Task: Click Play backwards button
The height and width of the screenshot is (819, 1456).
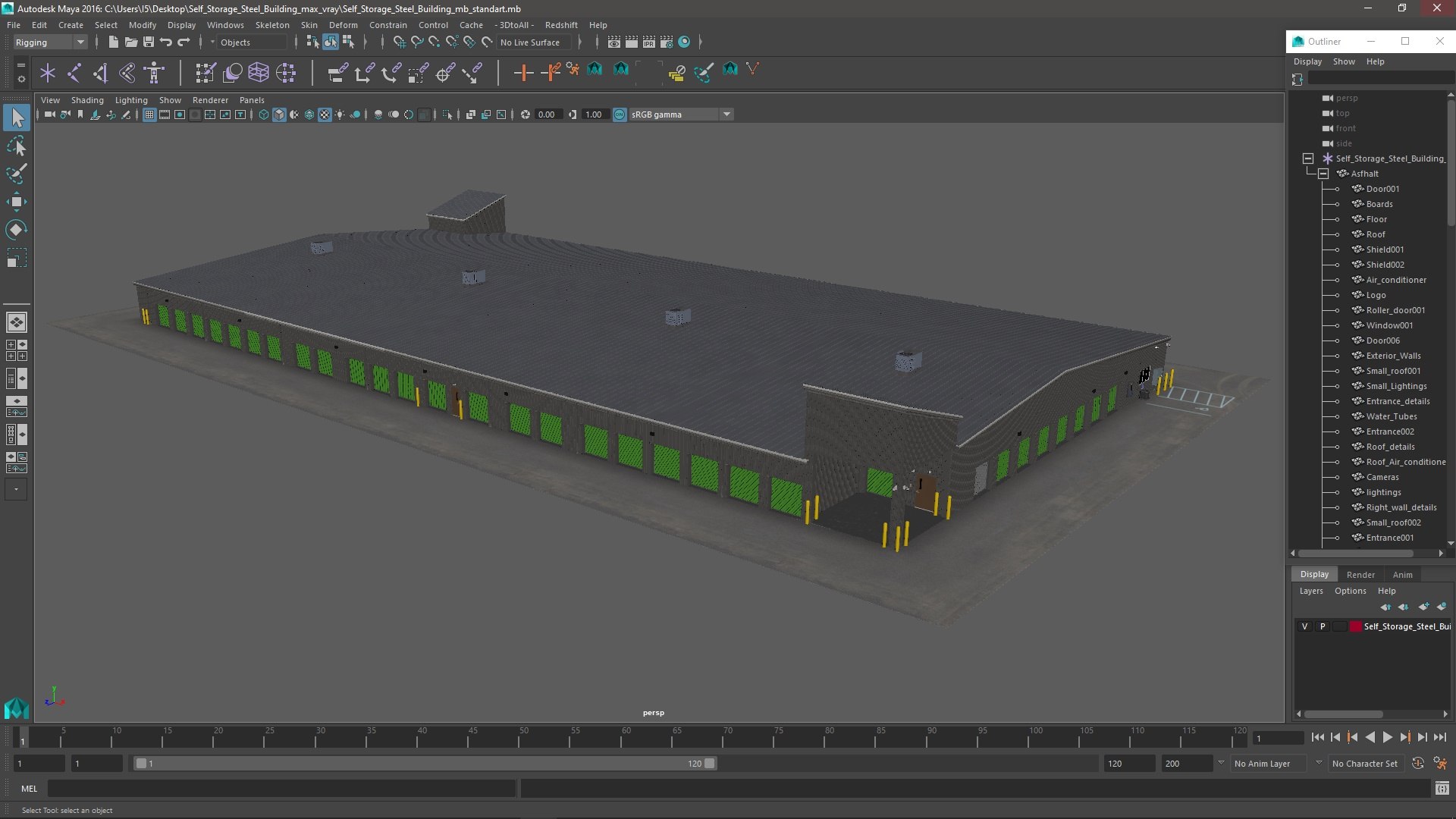Action: pyautogui.click(x=1370, y=737)
